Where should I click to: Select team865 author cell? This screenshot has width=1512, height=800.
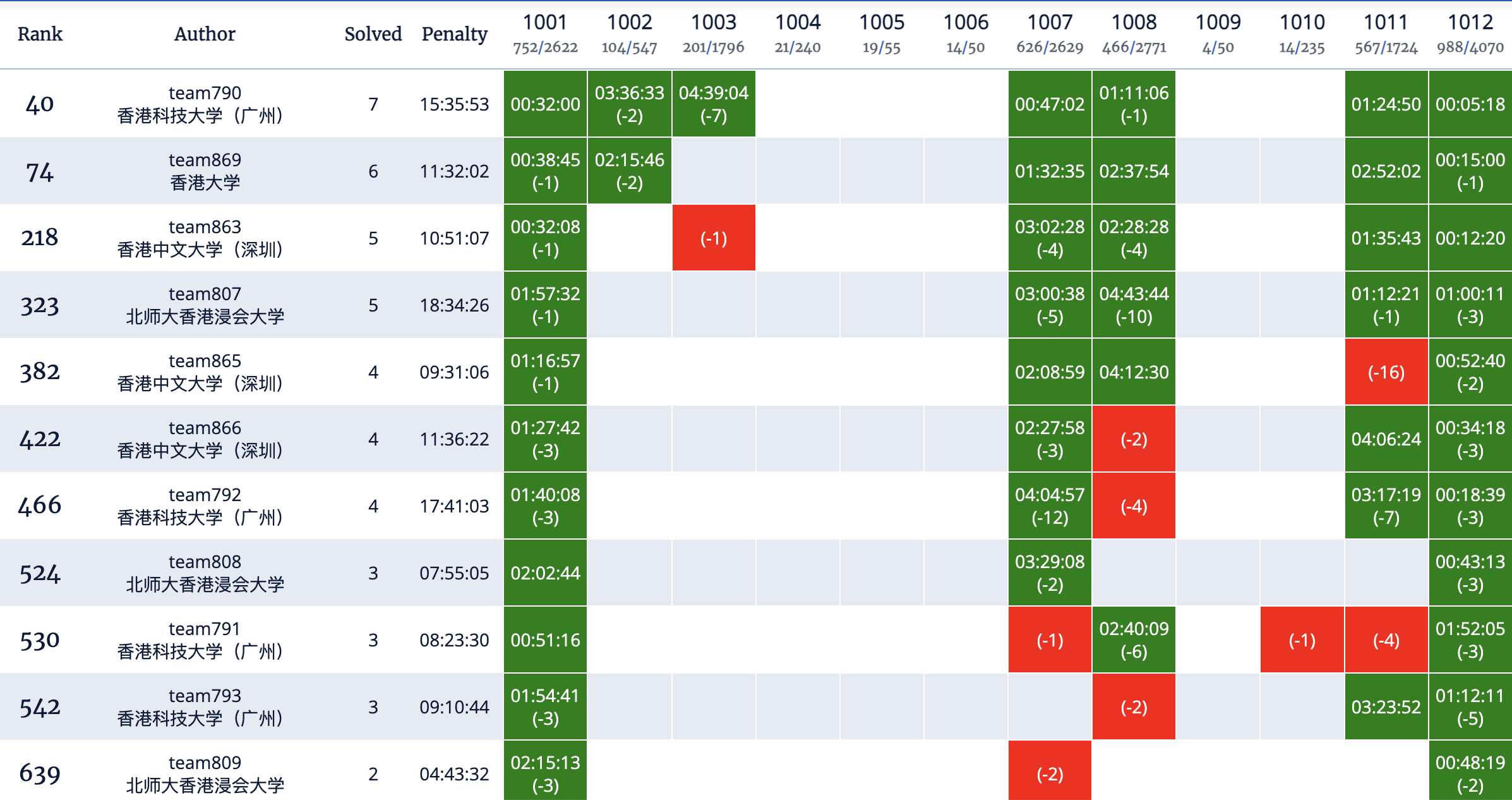[205, 372]
